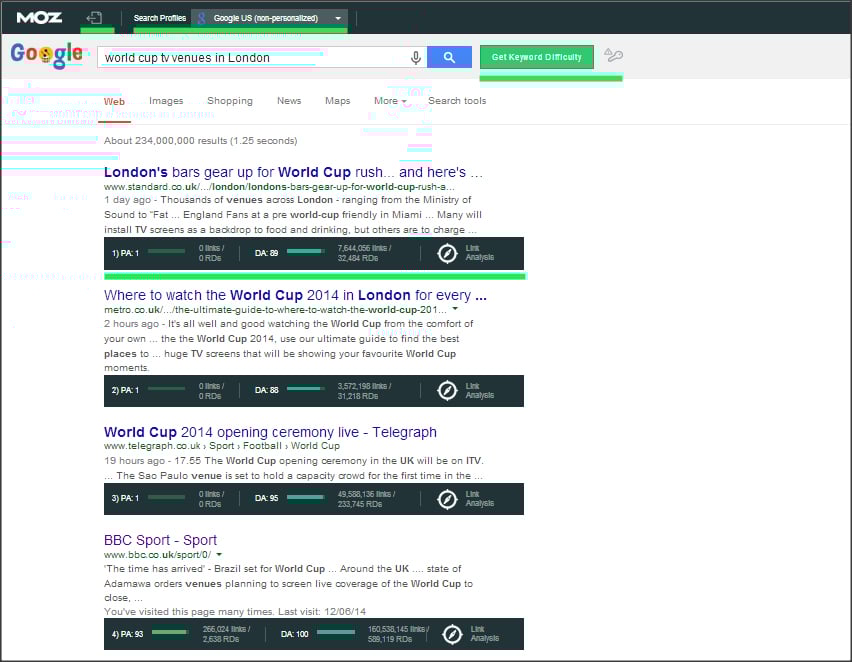Click '3,572,198 links' in result 2 MozBar
The image size is (852, 662).
365,386
